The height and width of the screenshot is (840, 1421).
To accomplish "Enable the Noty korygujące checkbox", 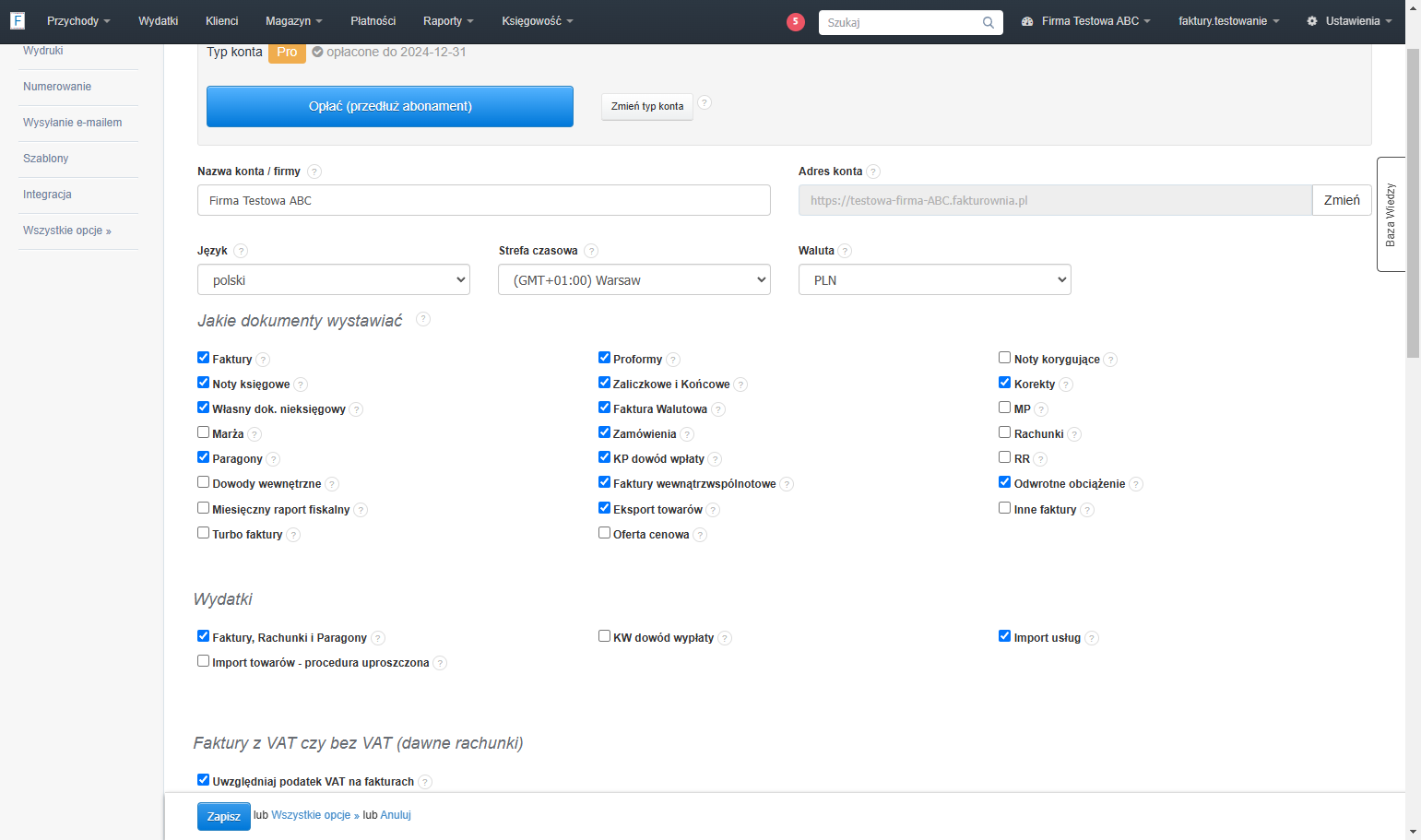I will tap(1004, 358).
